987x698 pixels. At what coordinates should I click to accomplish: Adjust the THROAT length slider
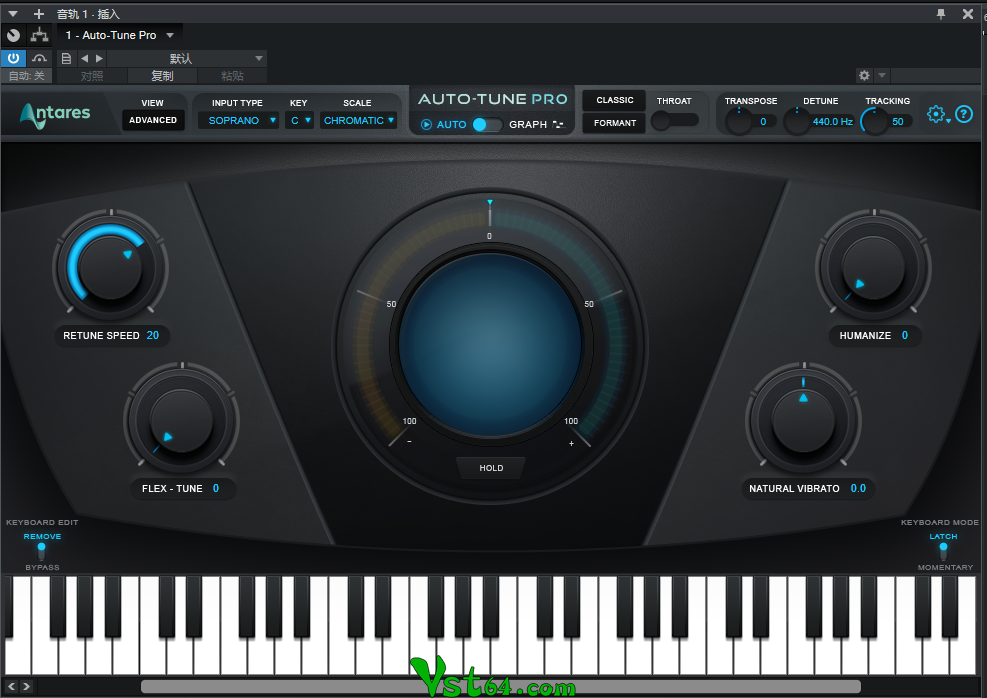click(x=675, y=120)
